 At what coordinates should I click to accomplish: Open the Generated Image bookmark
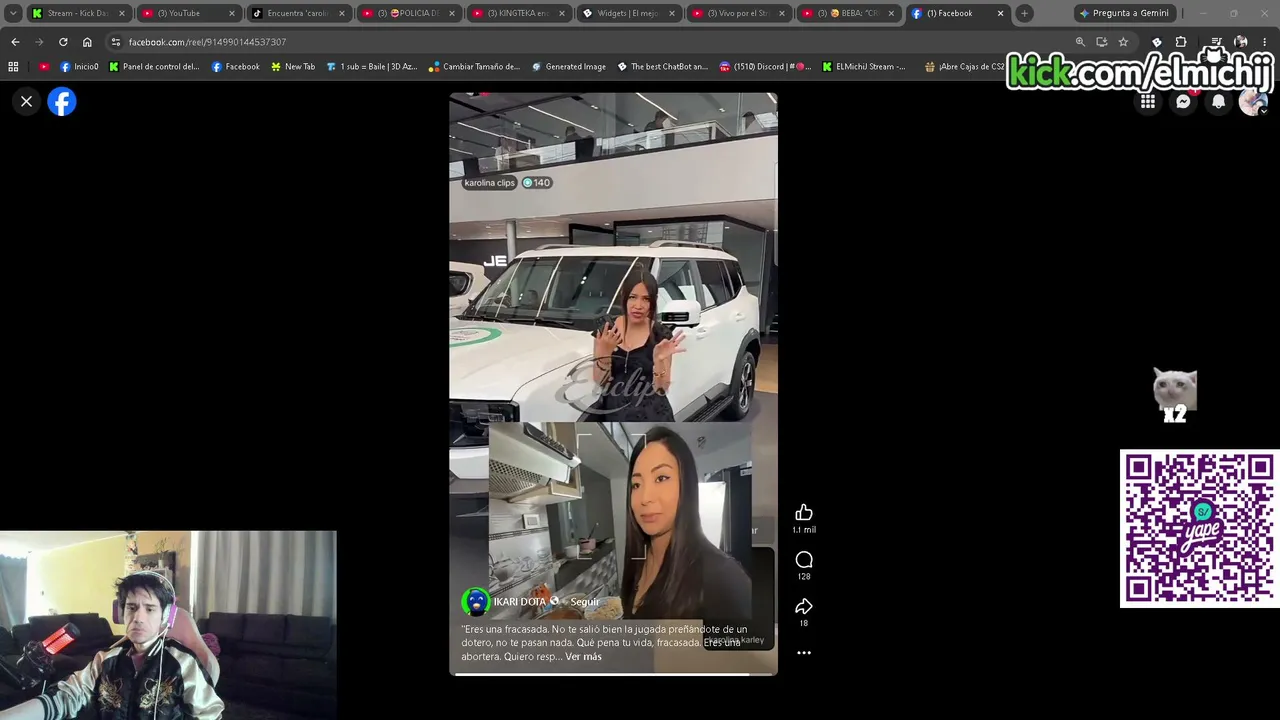tap(568, 67)
